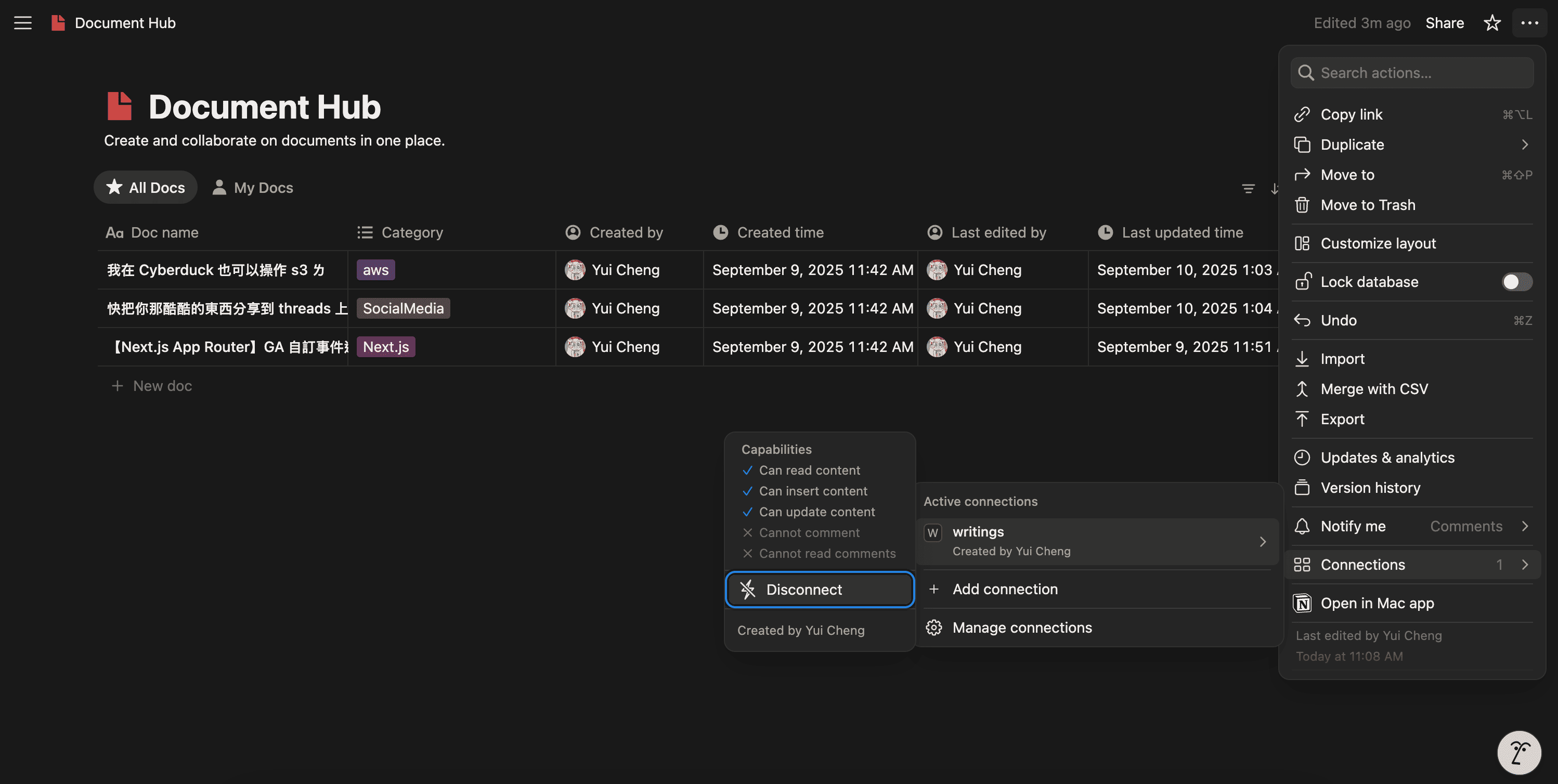Click the Share button

click(x=1444, y=23)
